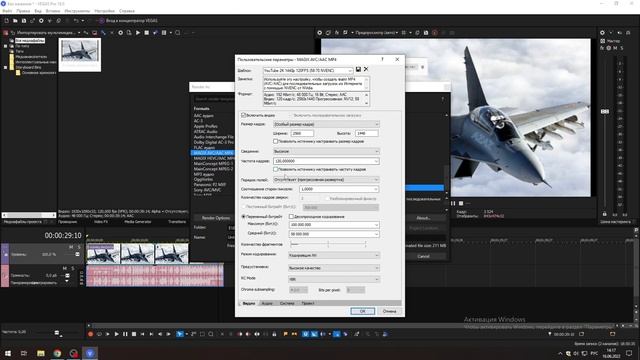The image size is (640, 360).
Task: Click the dialog help question mark
Action: click(382, 59)
